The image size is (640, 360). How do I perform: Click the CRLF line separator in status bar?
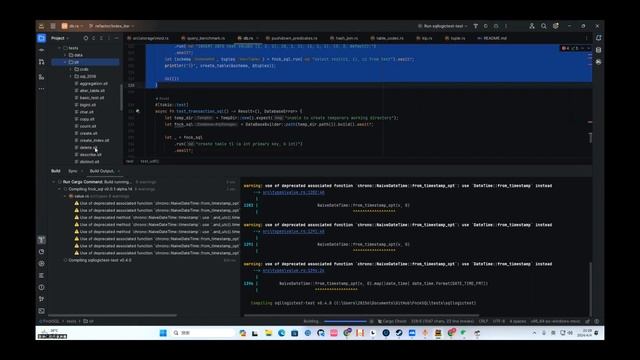[x=483, y=321]
